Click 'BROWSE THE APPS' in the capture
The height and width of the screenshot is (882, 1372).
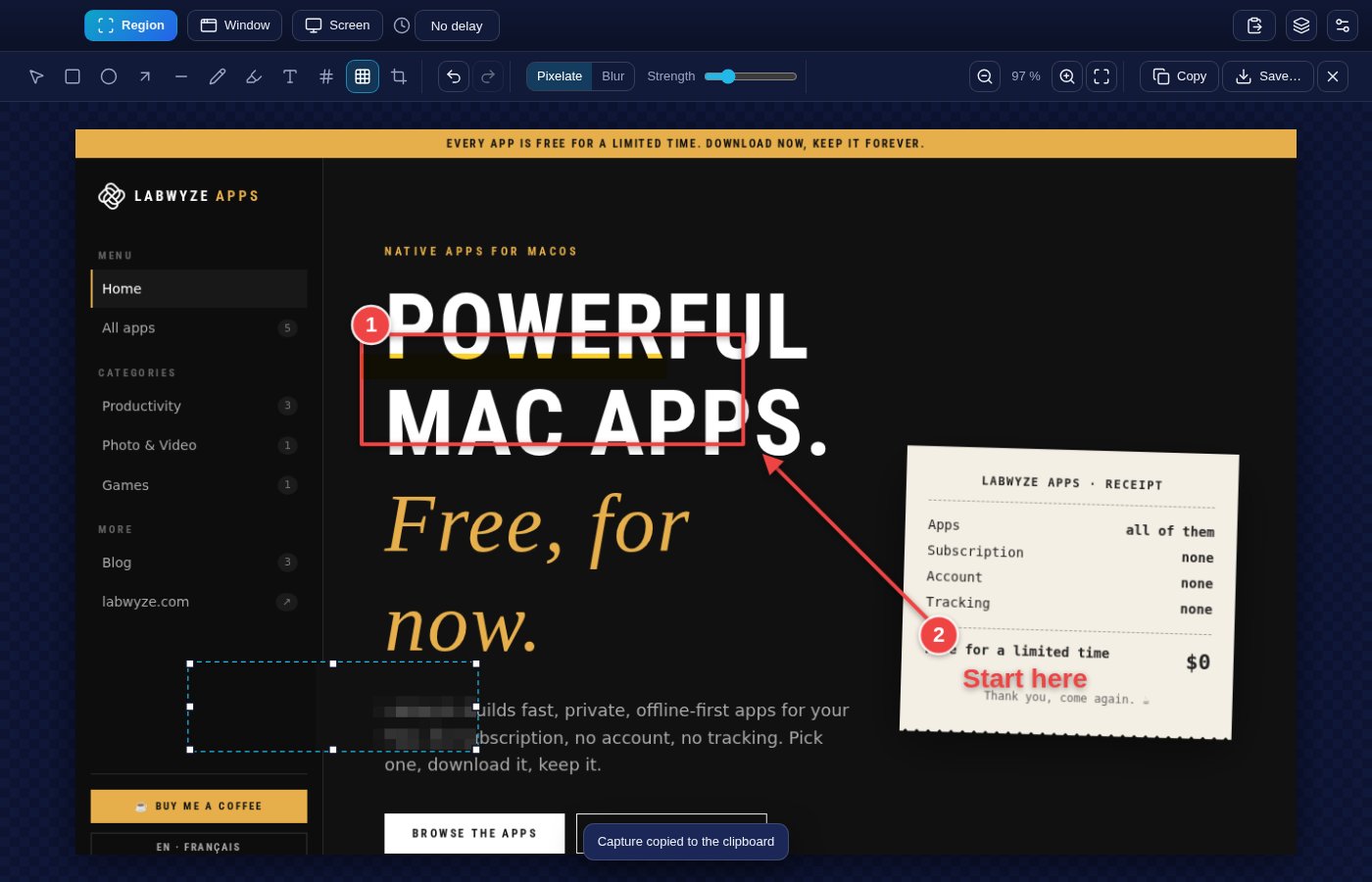coord(474,833)
